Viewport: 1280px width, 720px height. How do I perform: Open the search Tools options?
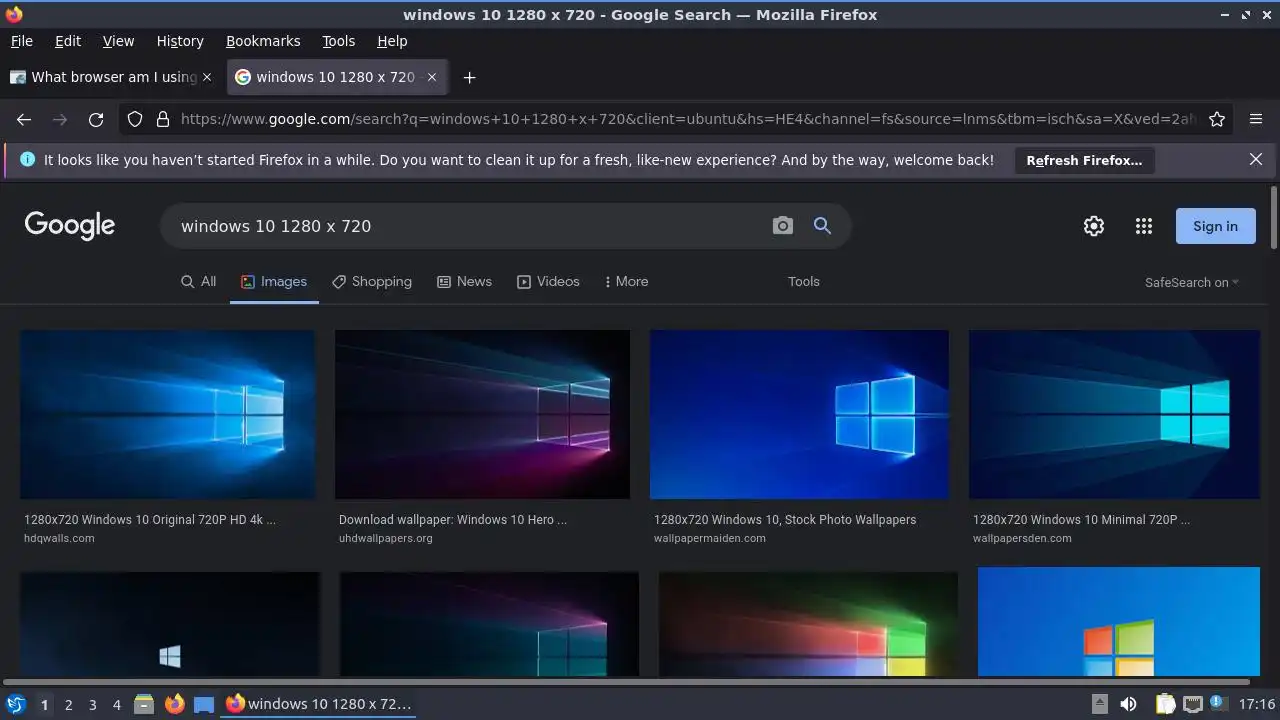803,282
